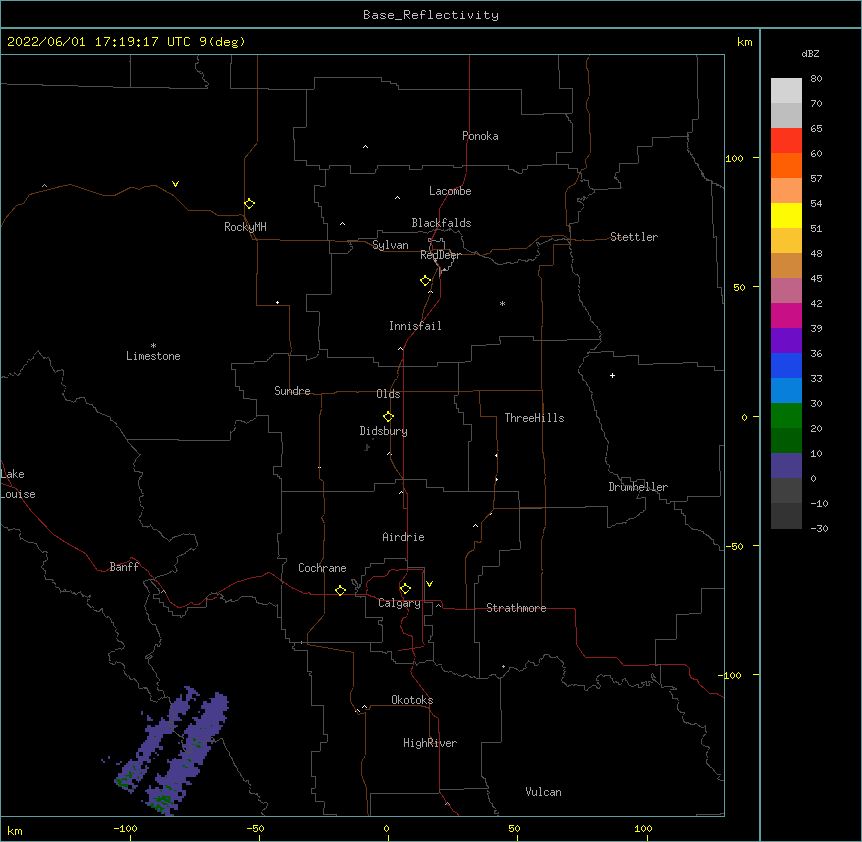Click the Okotoks label

tap(412, 700)
